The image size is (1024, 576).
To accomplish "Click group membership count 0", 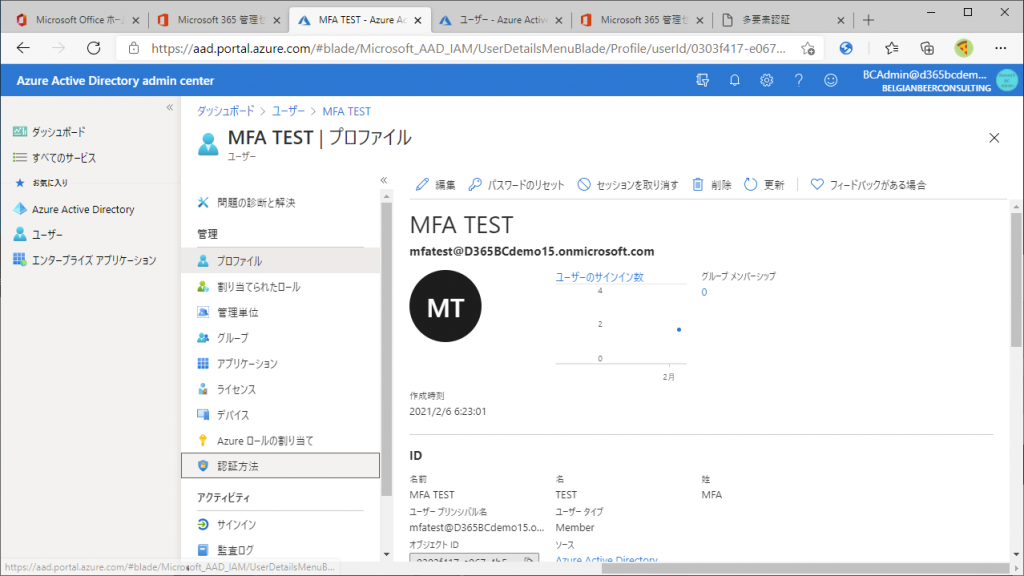I will 704,292.
